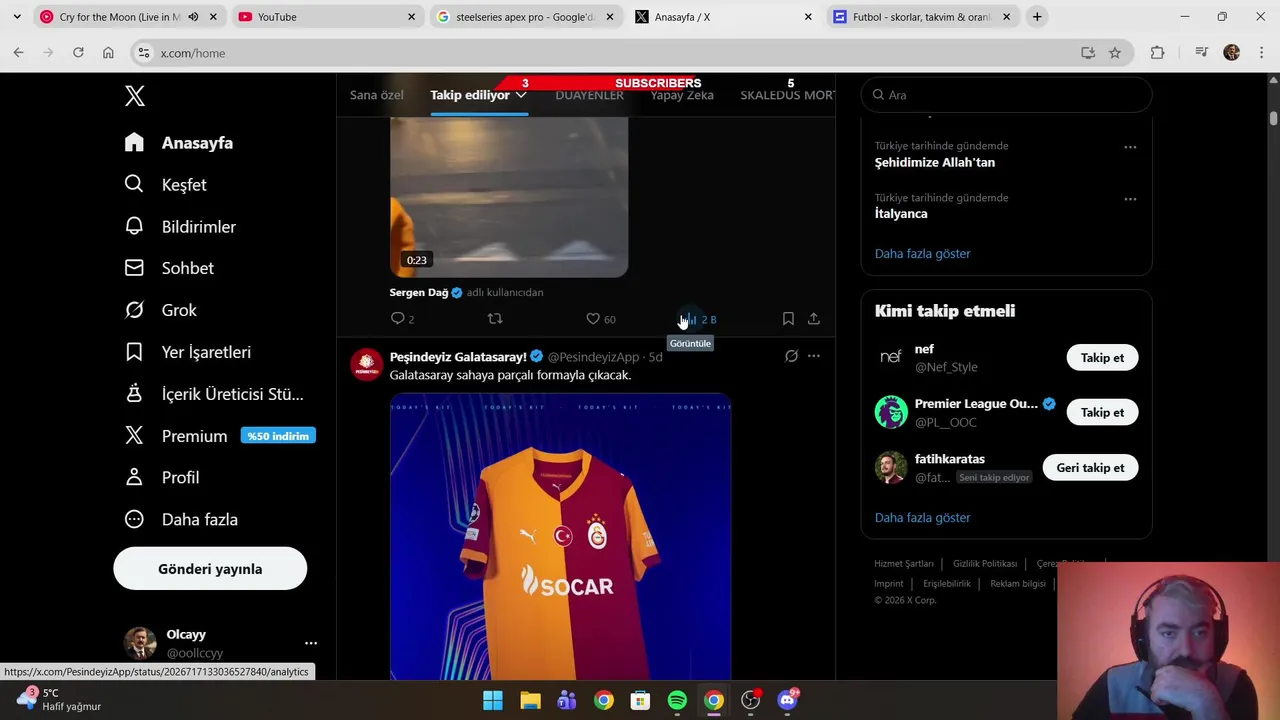Open Peşindeyiz Galatasaray! profile name
1280x720 pixels.
(x=458, y=357)
